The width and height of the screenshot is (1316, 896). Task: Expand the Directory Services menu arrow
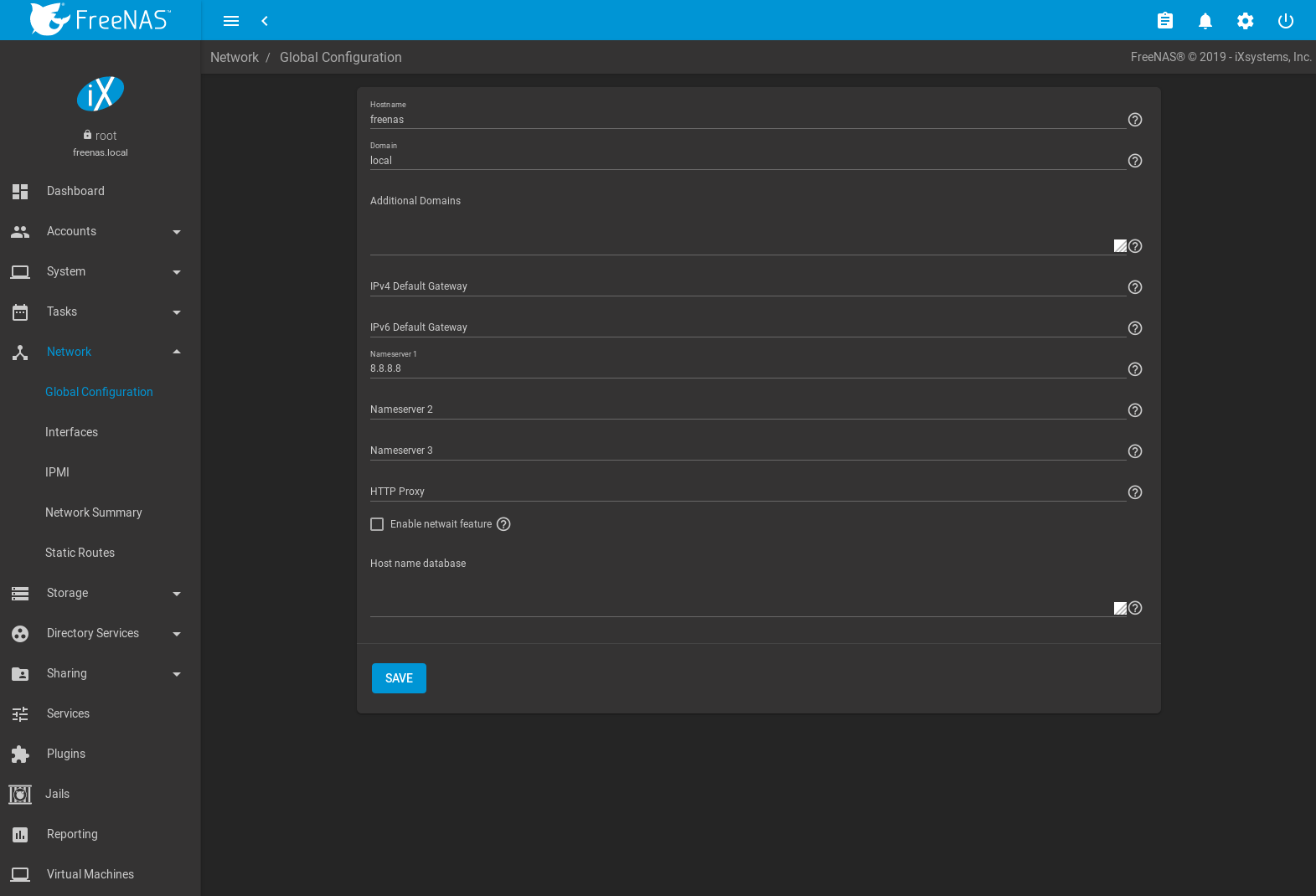pos(177,634)
